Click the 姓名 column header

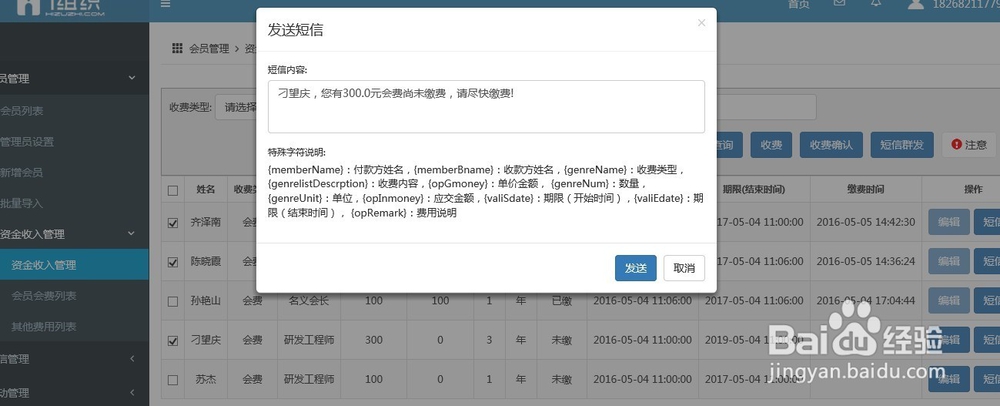tap(206, 189)
